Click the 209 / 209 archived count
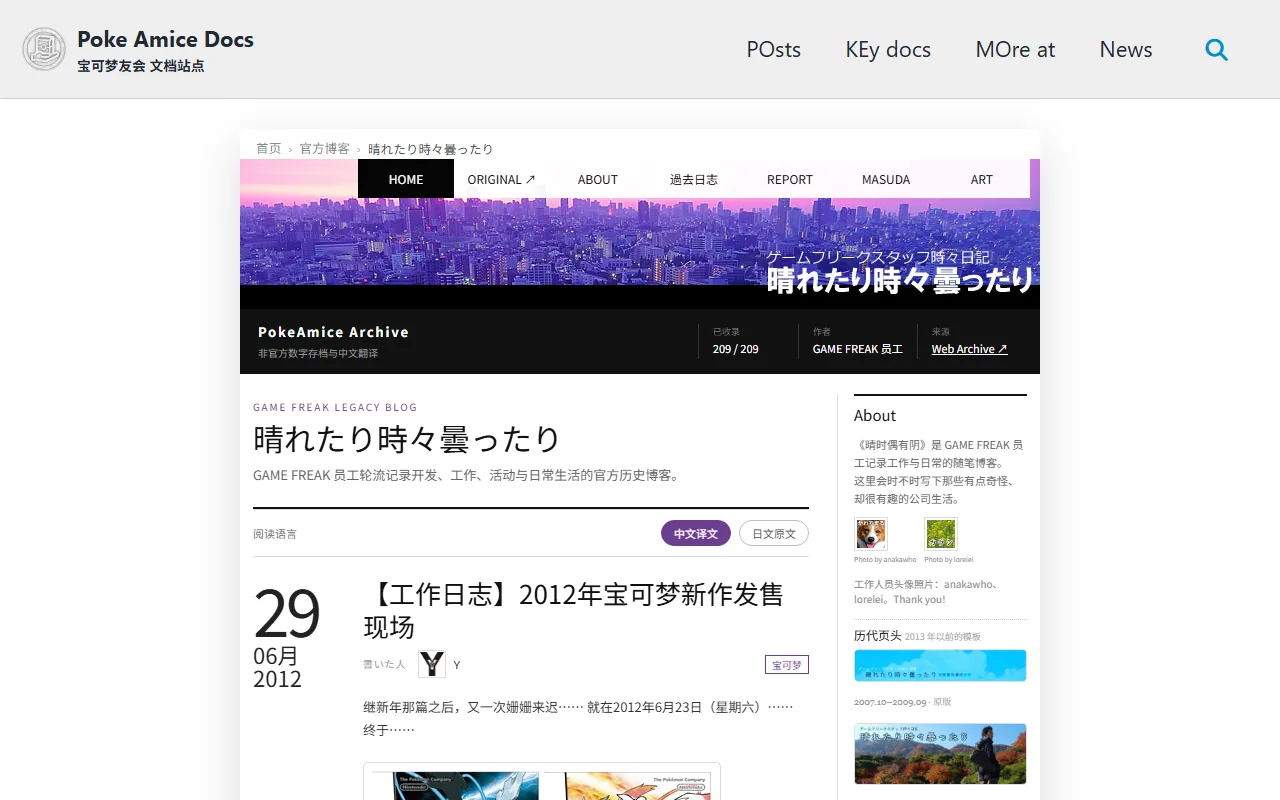The image size is (1280, 800). point(736,349)
